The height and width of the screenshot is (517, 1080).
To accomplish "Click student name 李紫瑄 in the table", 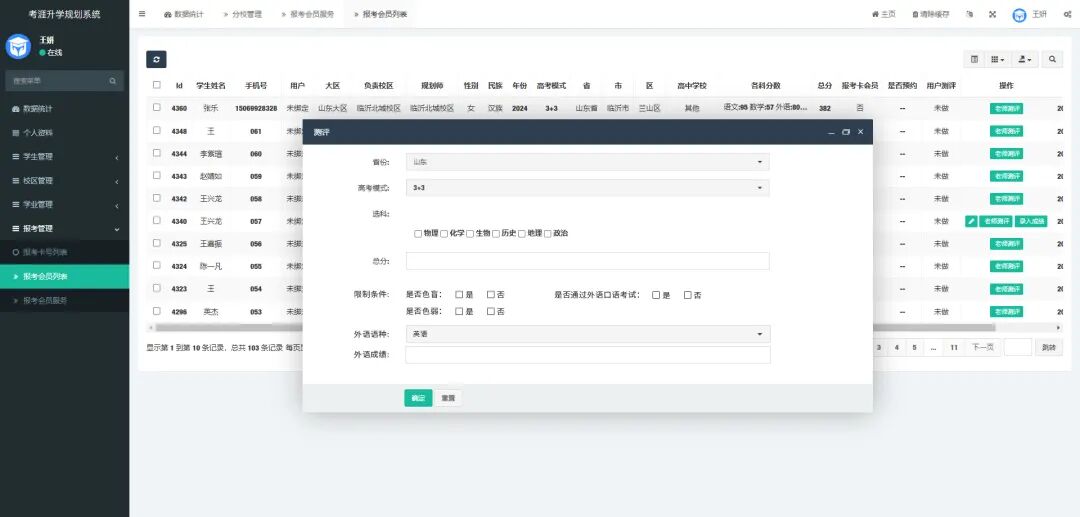I will pyautogui.click(x=211, y=154).
